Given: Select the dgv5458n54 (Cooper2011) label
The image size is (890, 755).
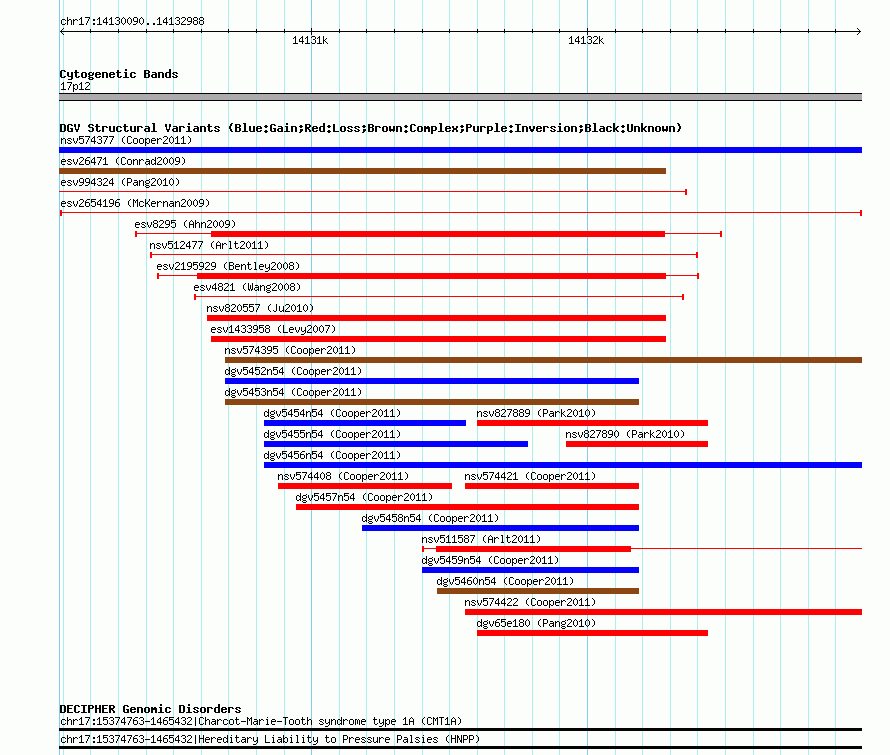Looking at the screenshot, I should tap(430, 518).
